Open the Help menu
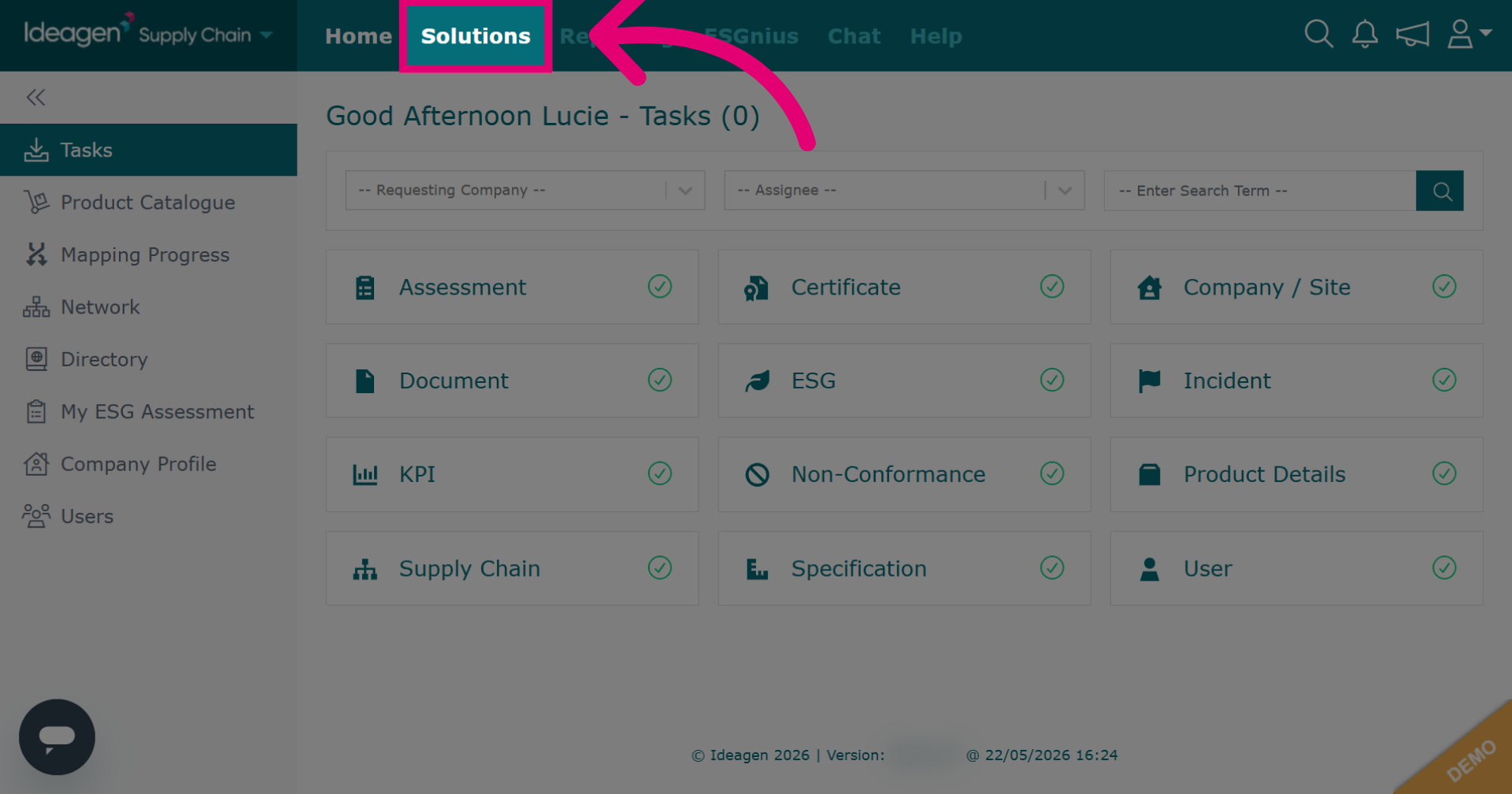 [936, 36]
